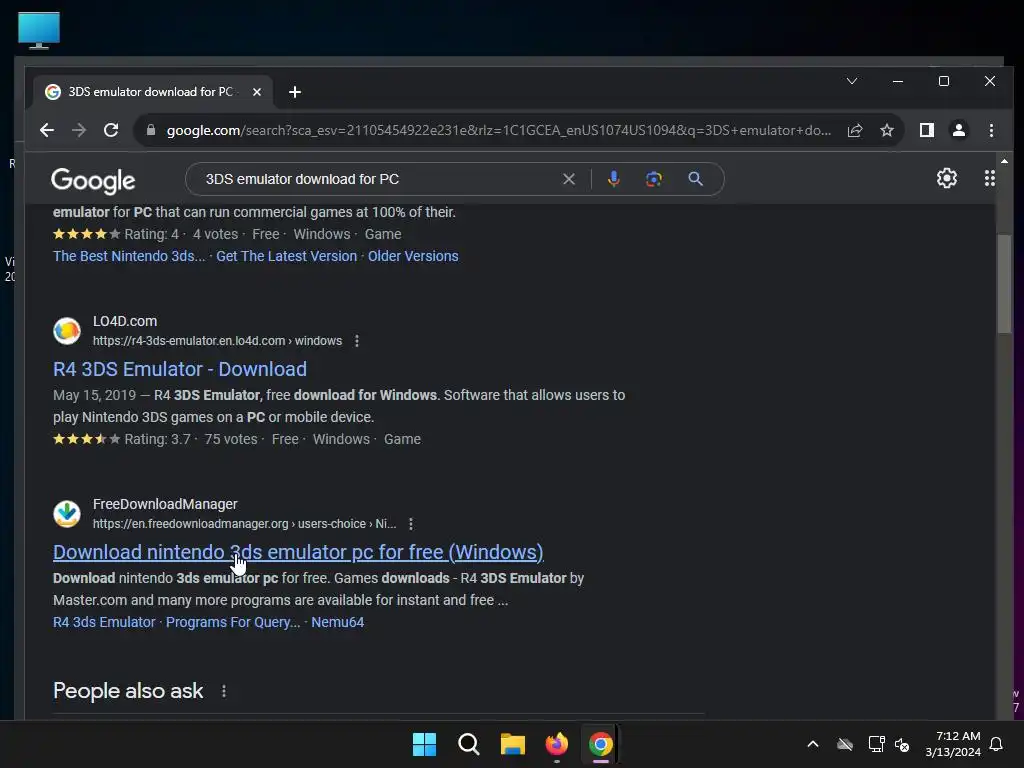The width and height of the screenshot is (1024, 768).
Task: Open network status in system tray
Action: [x=876, y=744]
